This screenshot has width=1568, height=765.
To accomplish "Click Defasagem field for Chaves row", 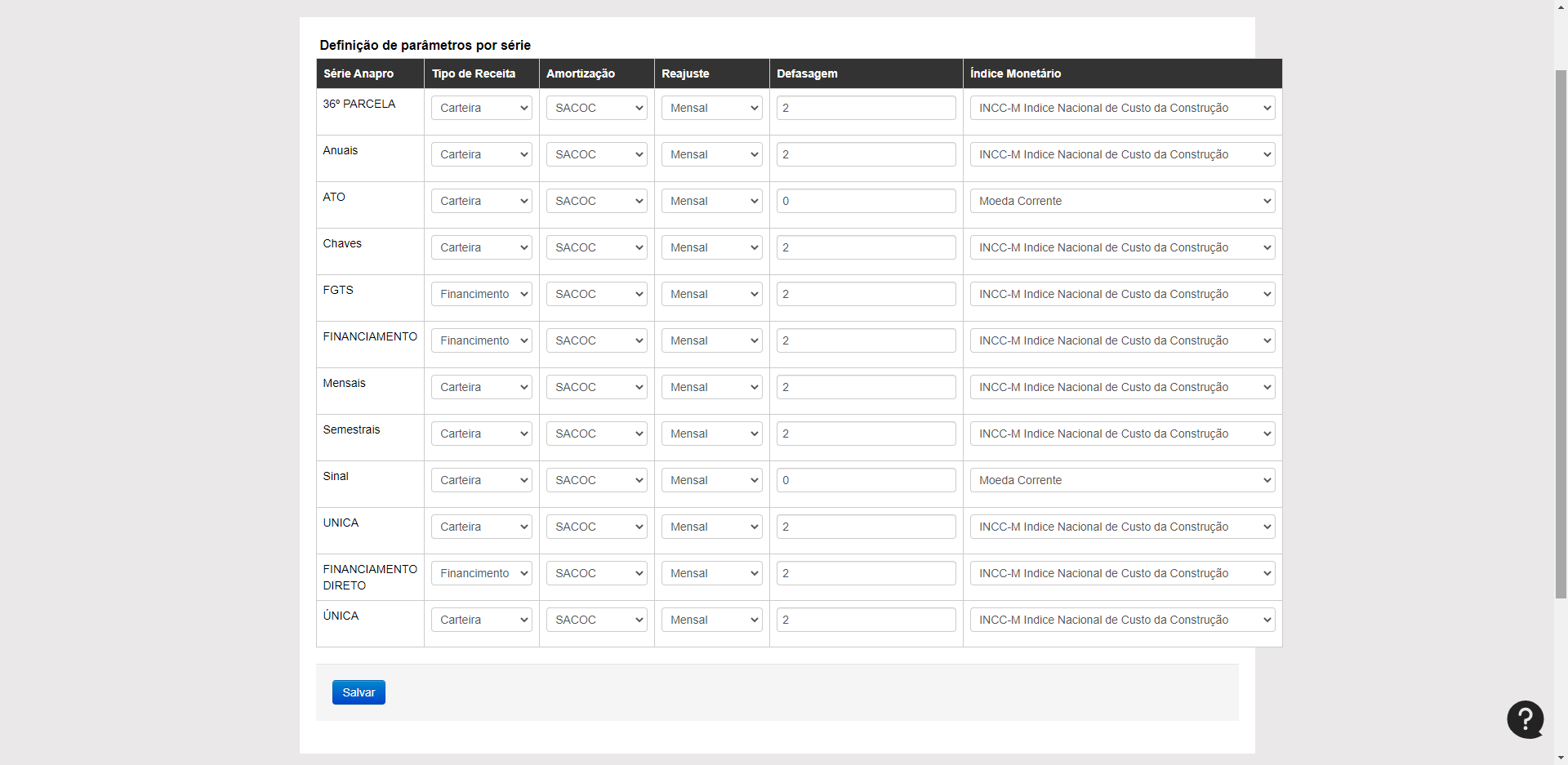I will pos(866,247).
